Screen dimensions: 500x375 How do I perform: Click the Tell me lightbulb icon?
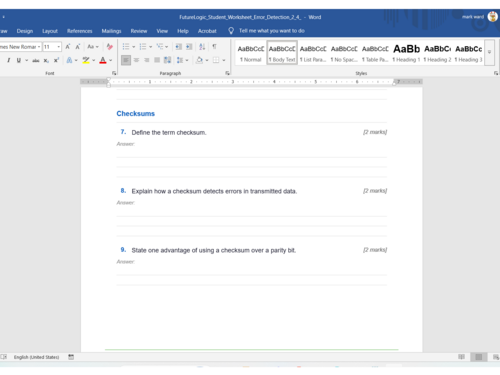coord(231,31)
